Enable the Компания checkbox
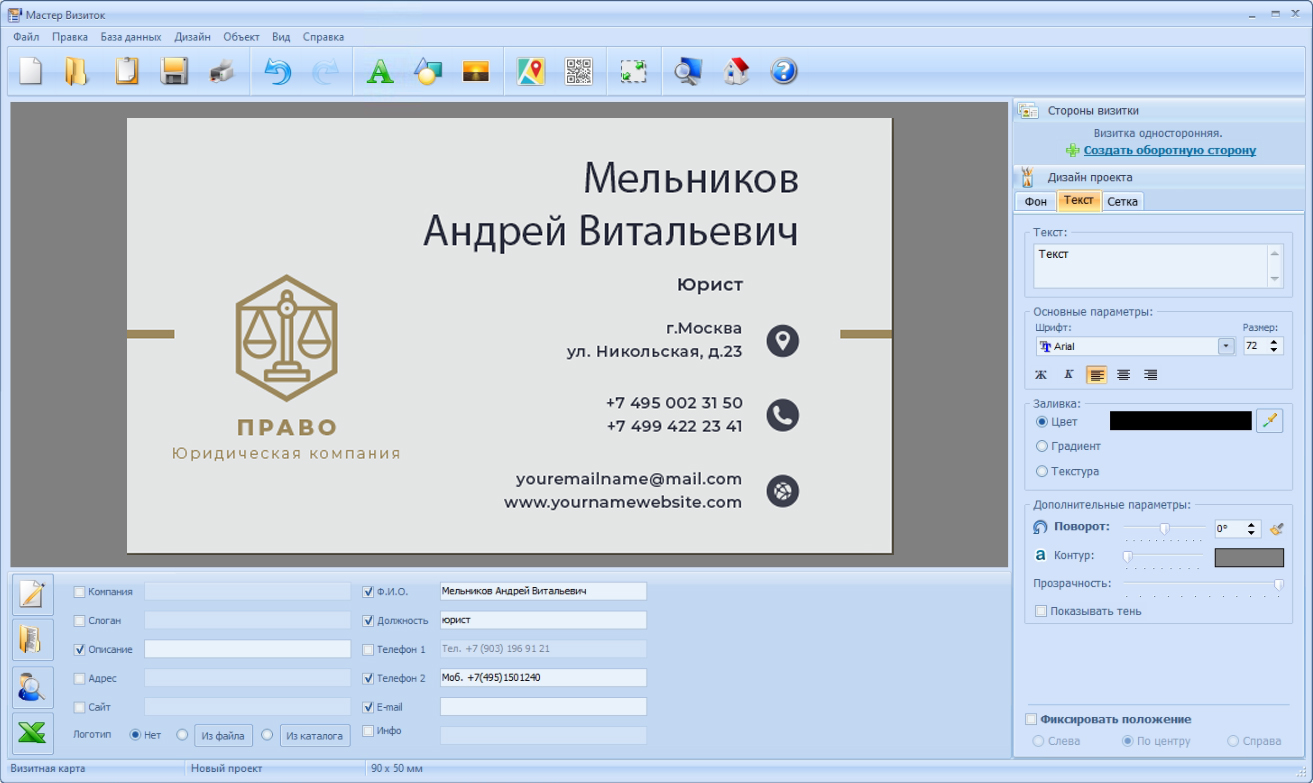1313x783 pixels. pos(80,592)
